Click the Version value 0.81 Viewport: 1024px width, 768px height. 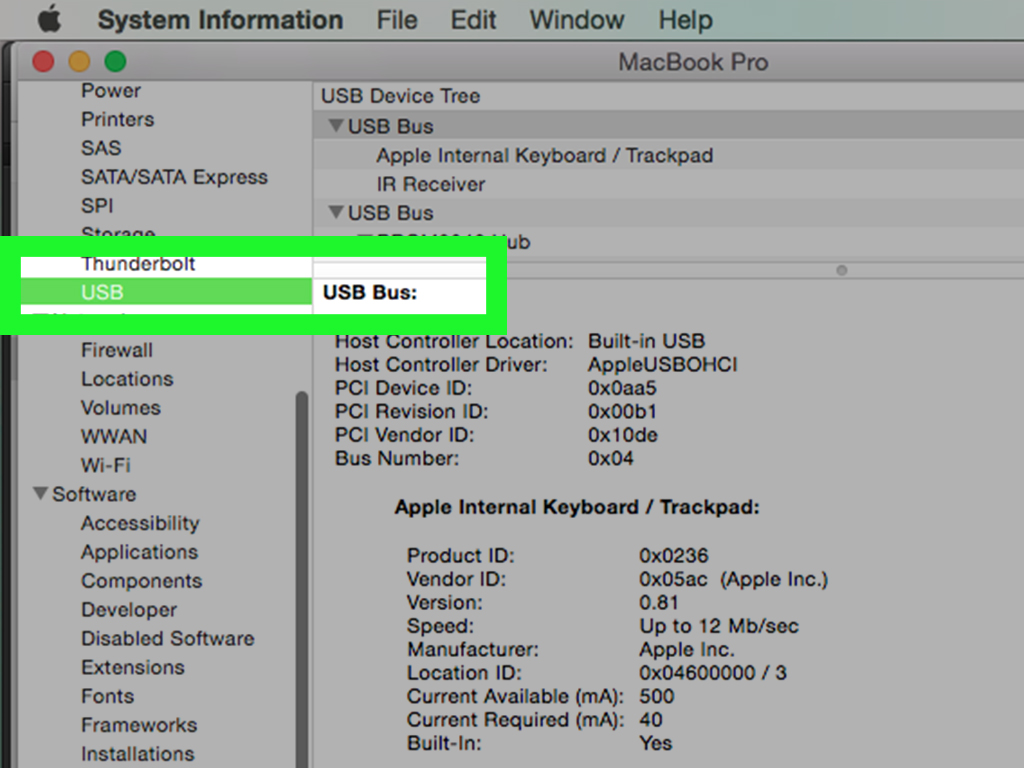(658, 603)
